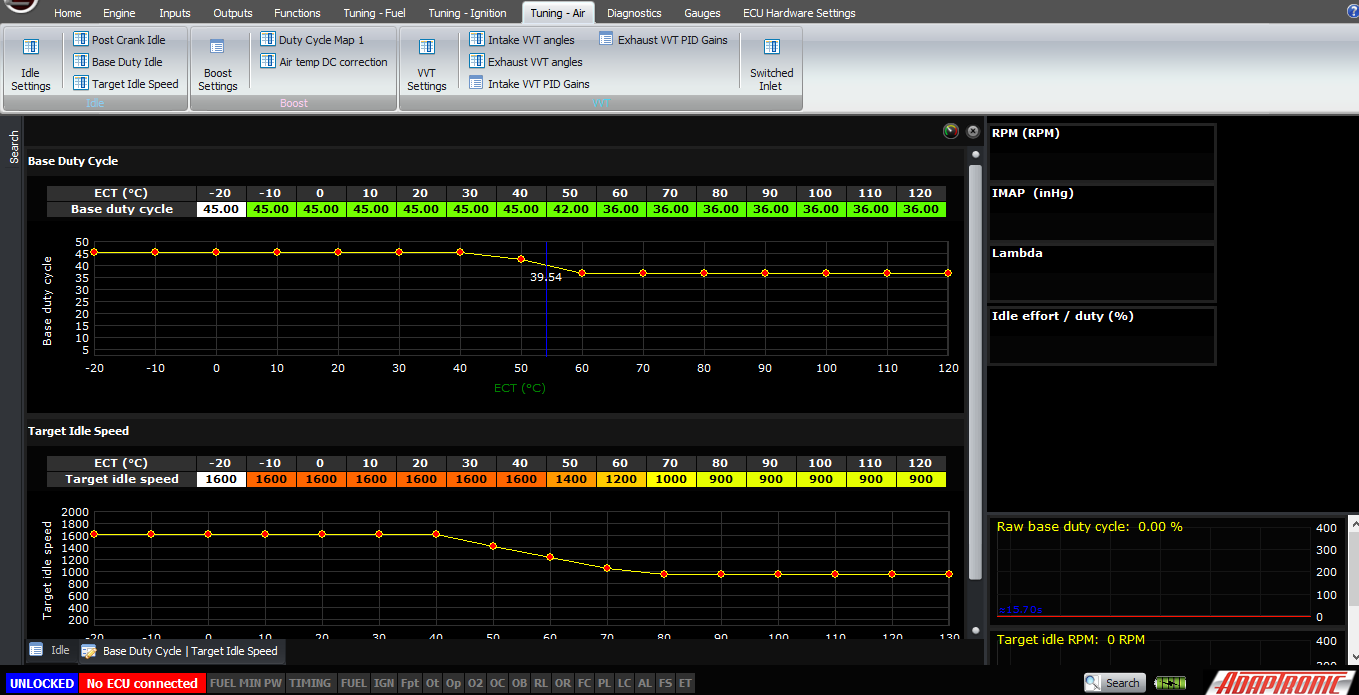Open Exhaust VVT PID Gains

click(663, 40)
